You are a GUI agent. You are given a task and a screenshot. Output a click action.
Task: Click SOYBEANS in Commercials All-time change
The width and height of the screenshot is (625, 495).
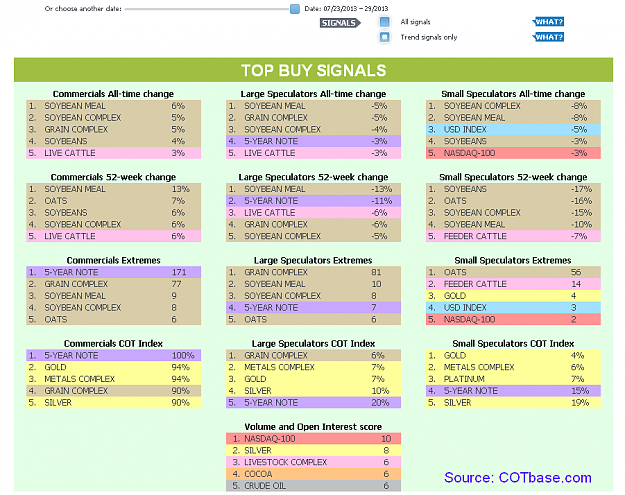114,141
